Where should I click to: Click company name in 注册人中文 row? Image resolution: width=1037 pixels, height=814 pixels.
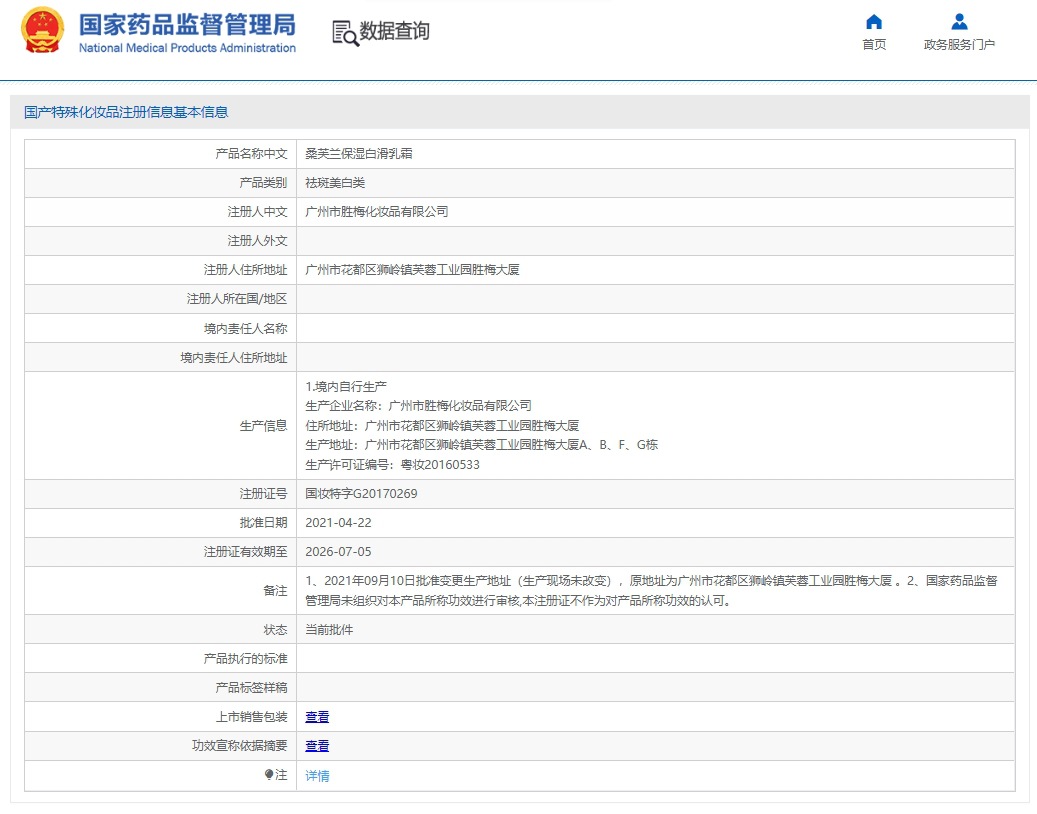(377, 212)
